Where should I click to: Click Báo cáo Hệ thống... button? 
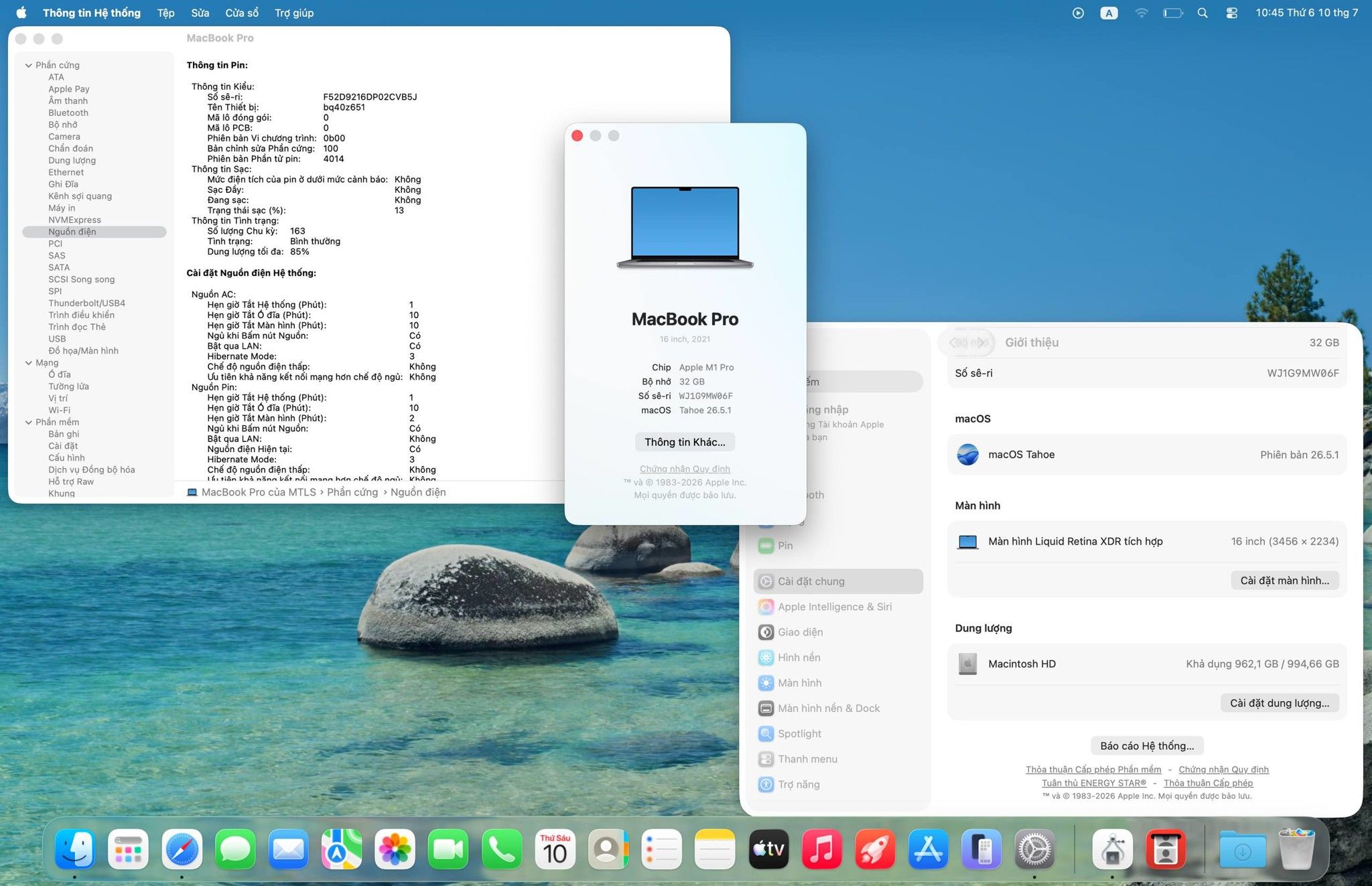tap(1147, 746)
